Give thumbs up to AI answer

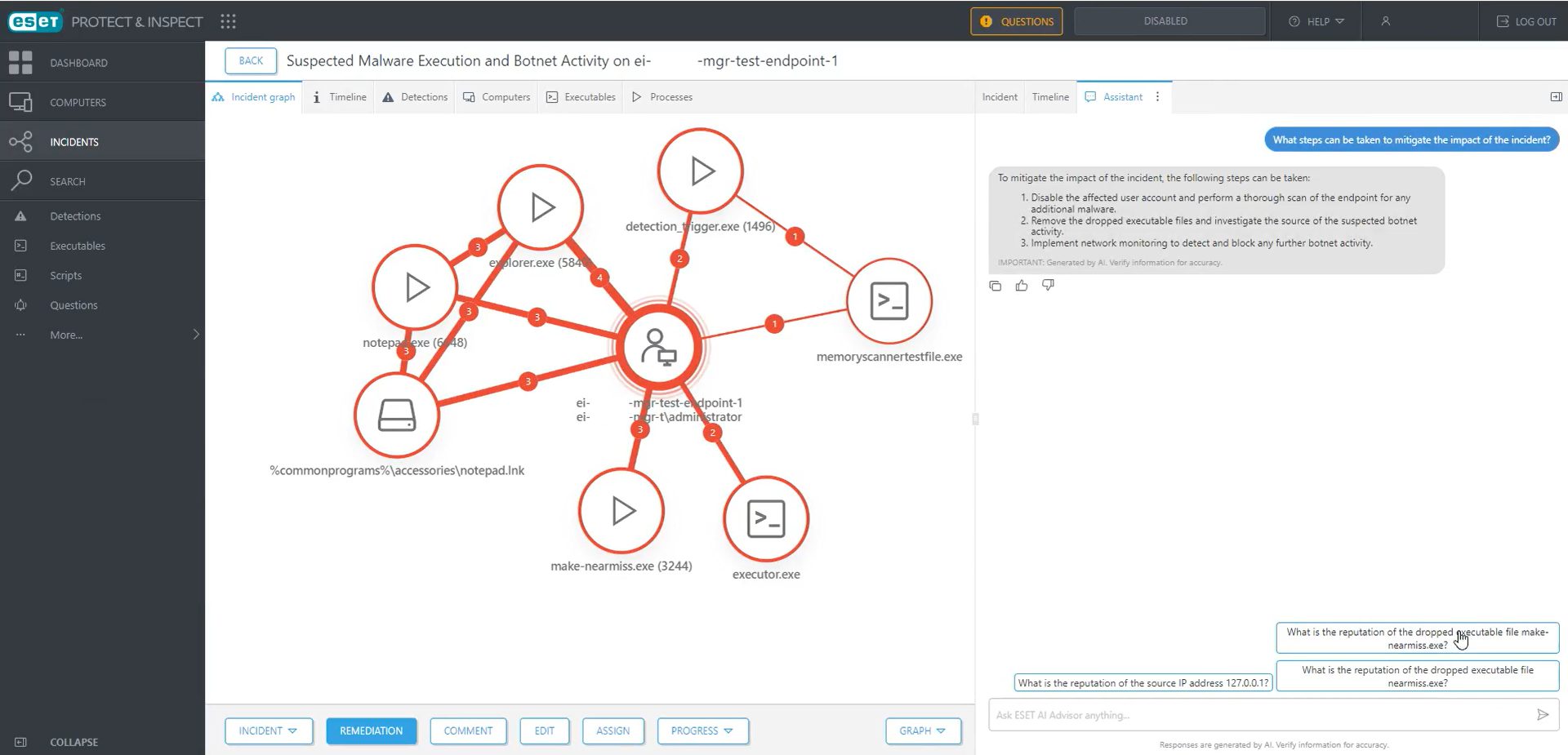pos(1022,286)
